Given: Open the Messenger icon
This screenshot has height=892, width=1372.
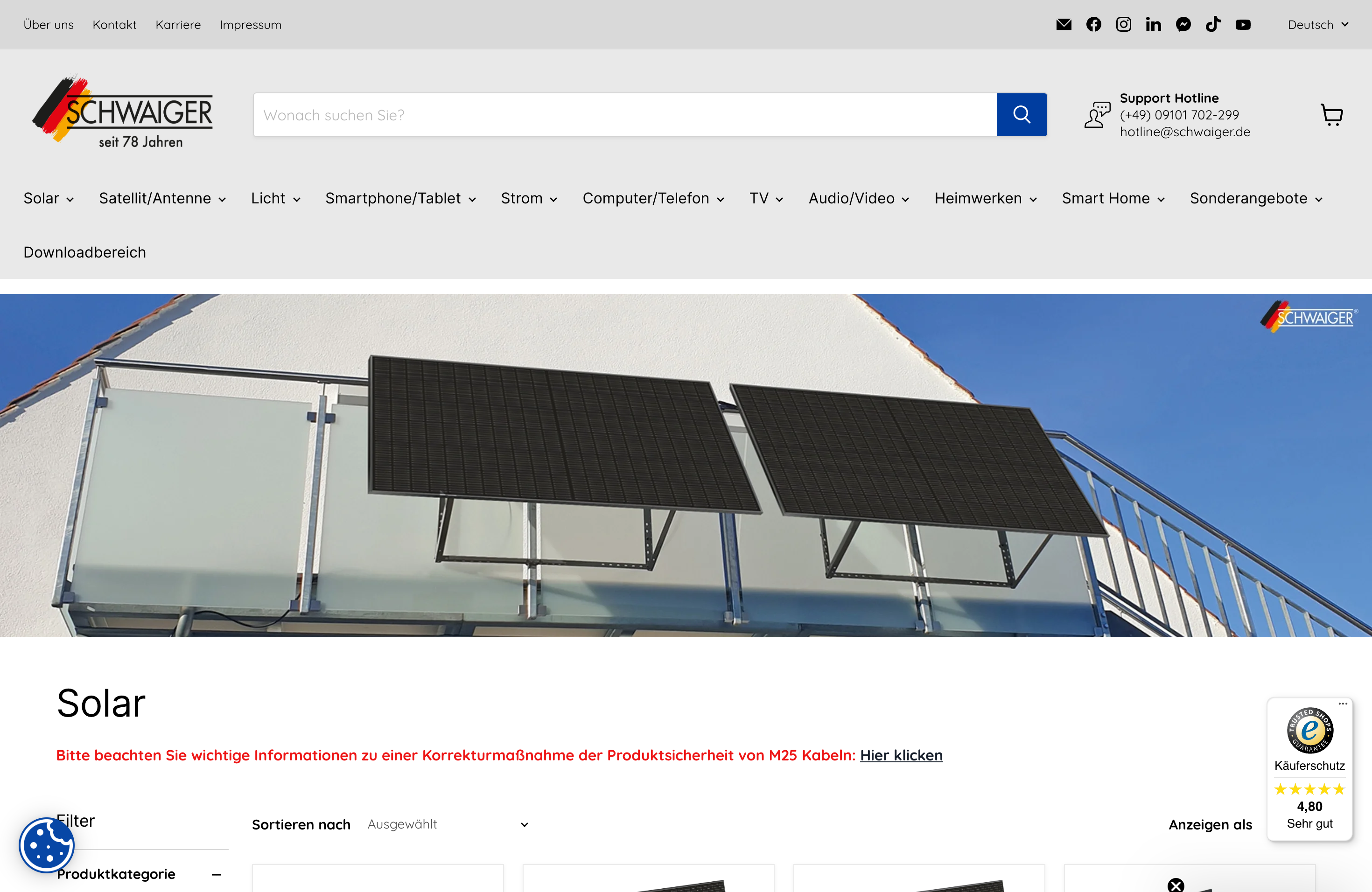Looking at the screenshot, I should click(x=1183, y=24).
